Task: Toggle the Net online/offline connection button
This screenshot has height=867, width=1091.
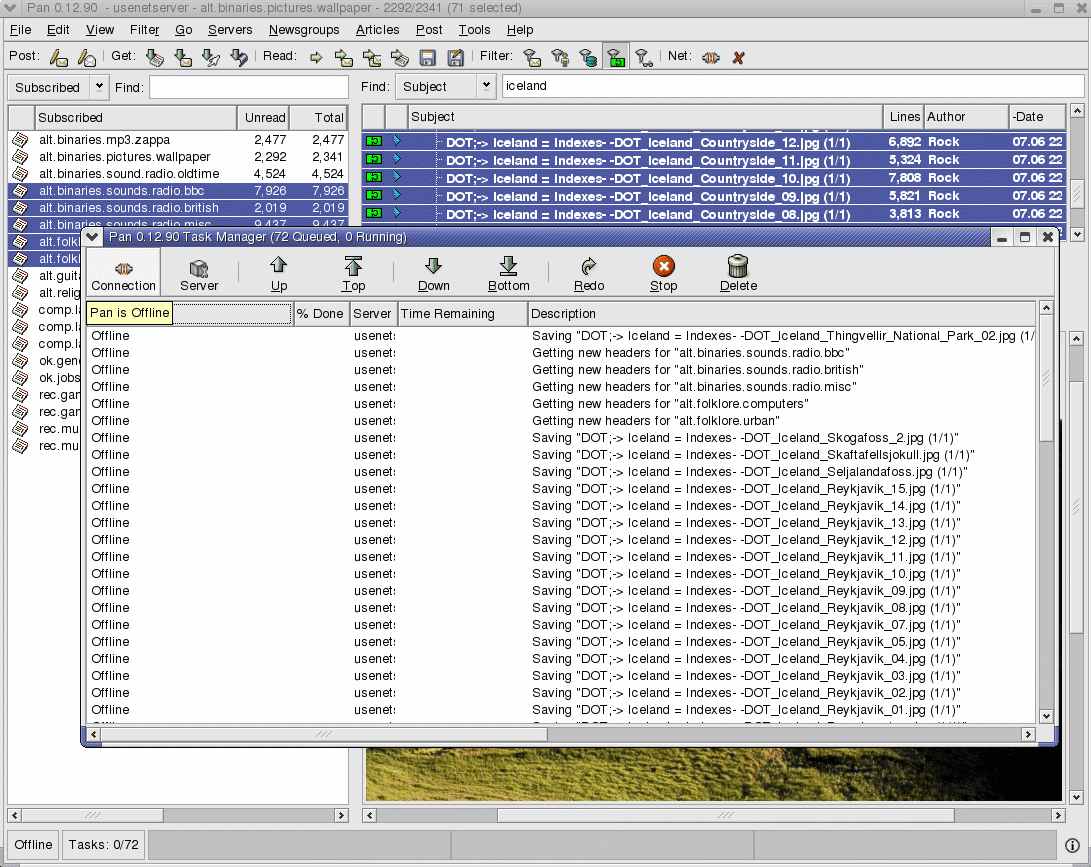Action: tap(710, 57)
